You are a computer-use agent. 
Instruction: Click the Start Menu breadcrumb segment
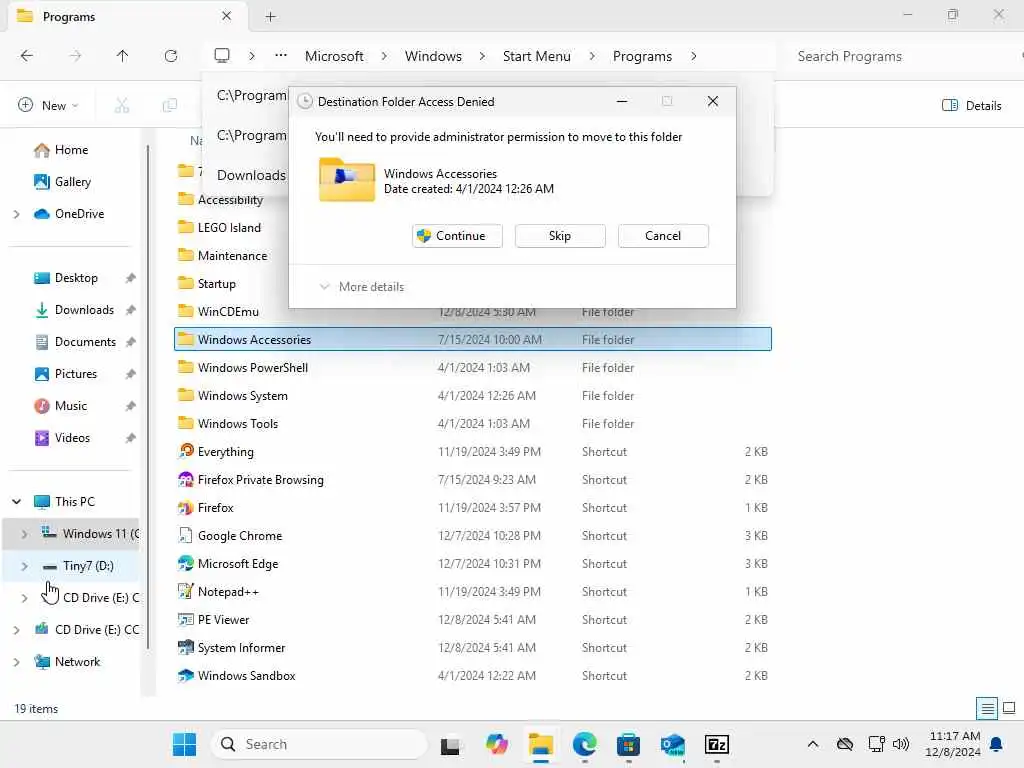pos(536,56)
